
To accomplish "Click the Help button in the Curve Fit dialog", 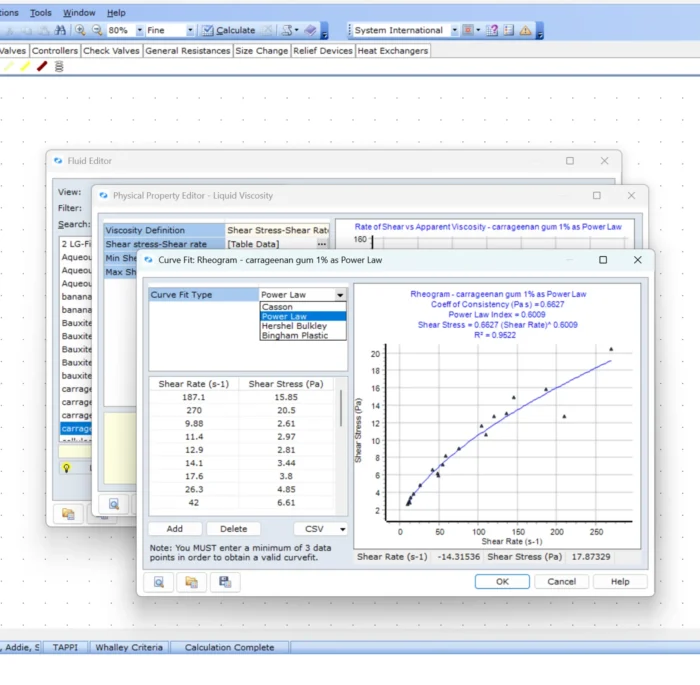I will pyautogui.click(x=620, y=581).
